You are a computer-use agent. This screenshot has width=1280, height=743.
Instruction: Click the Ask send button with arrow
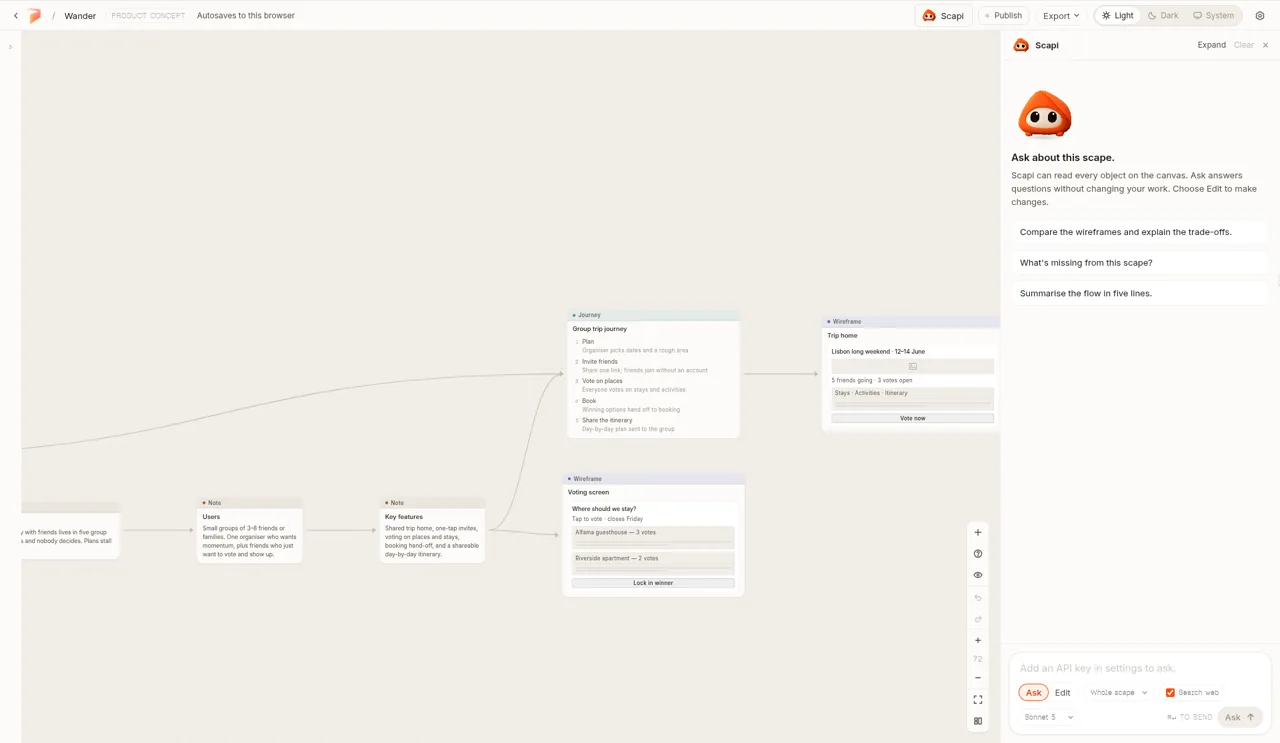(1240, 717)
